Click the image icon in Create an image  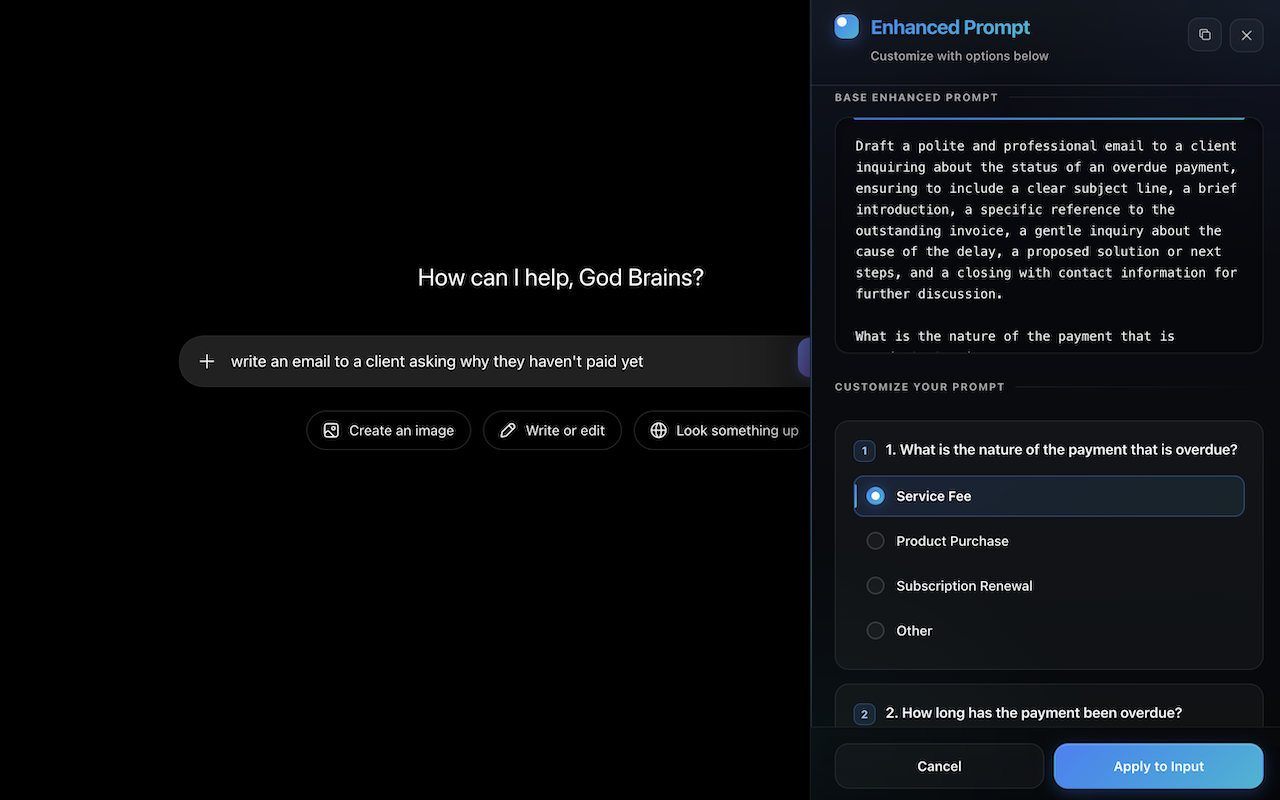[331, 430]
